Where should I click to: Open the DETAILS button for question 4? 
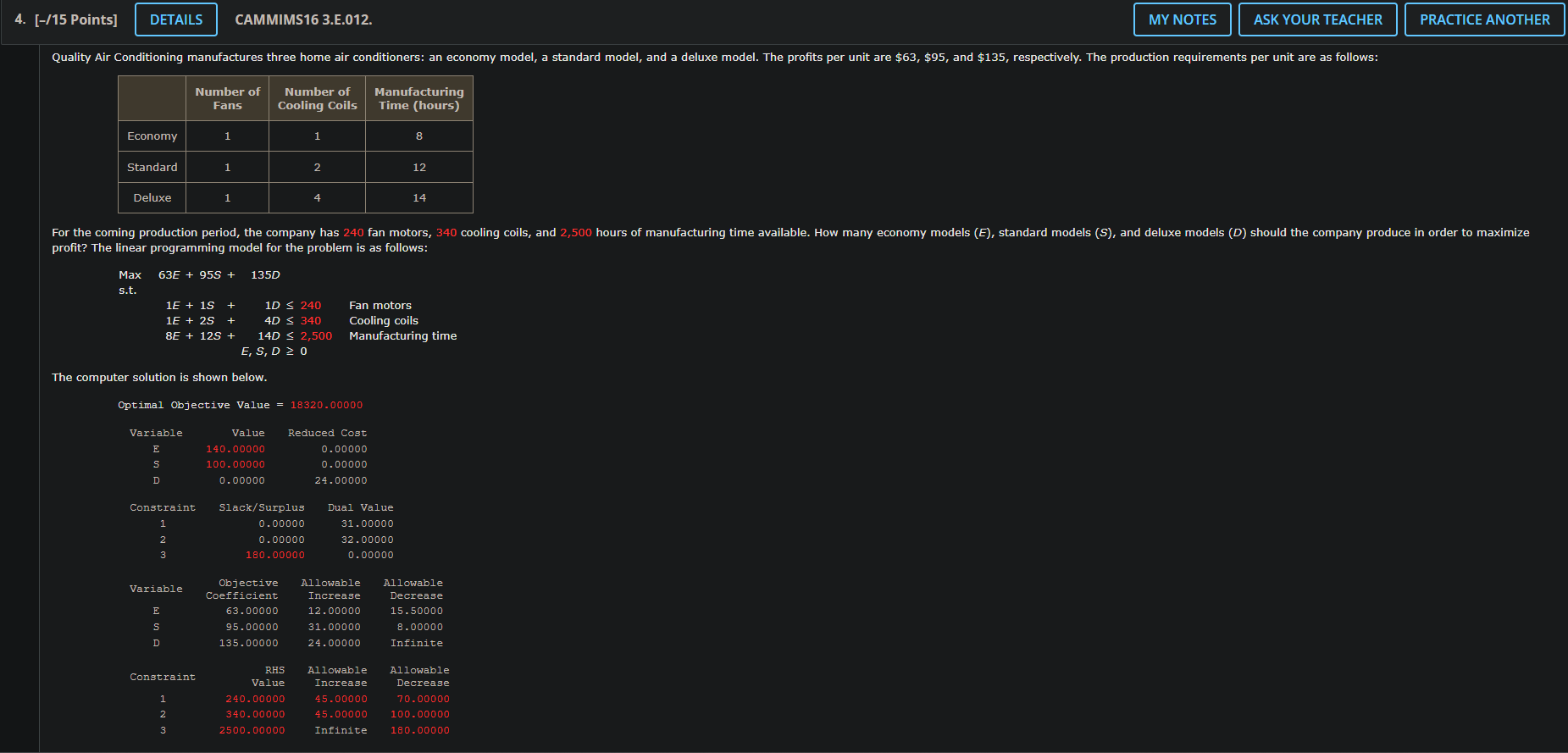pyautogui.click(x=176, y=19)
